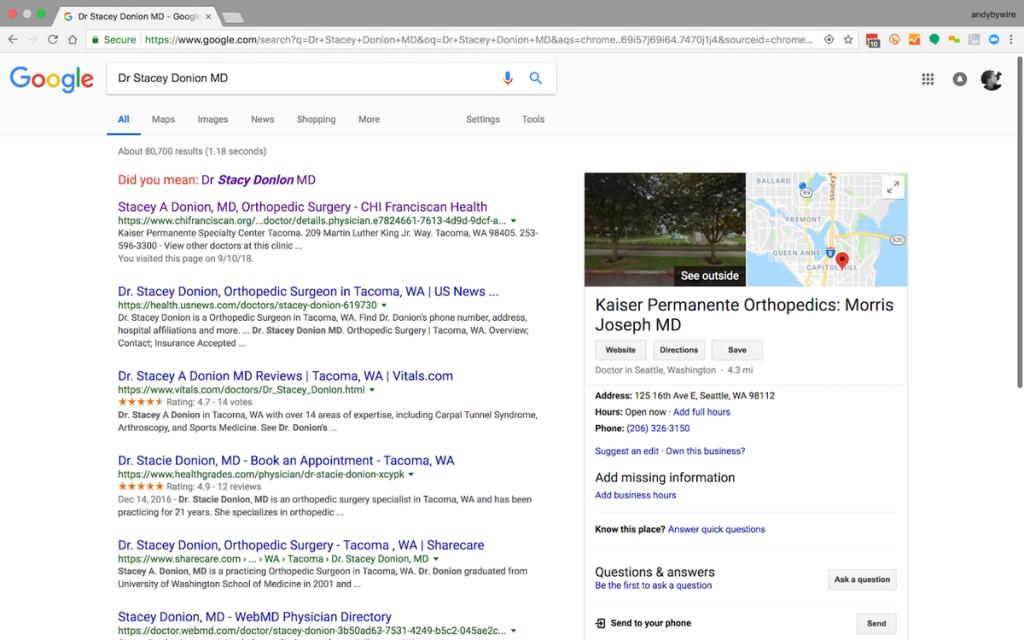Expand options arrow for health.usnews.com result
This screenshot has height=640, width=1024.
pos(384,305)
